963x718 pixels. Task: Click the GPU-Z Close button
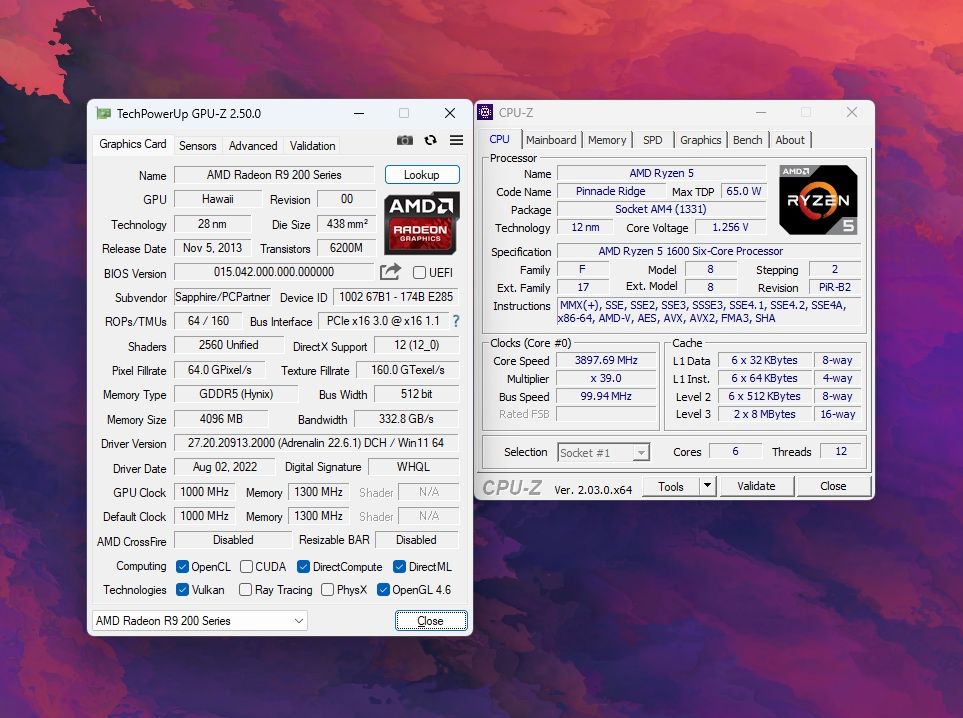431,621
